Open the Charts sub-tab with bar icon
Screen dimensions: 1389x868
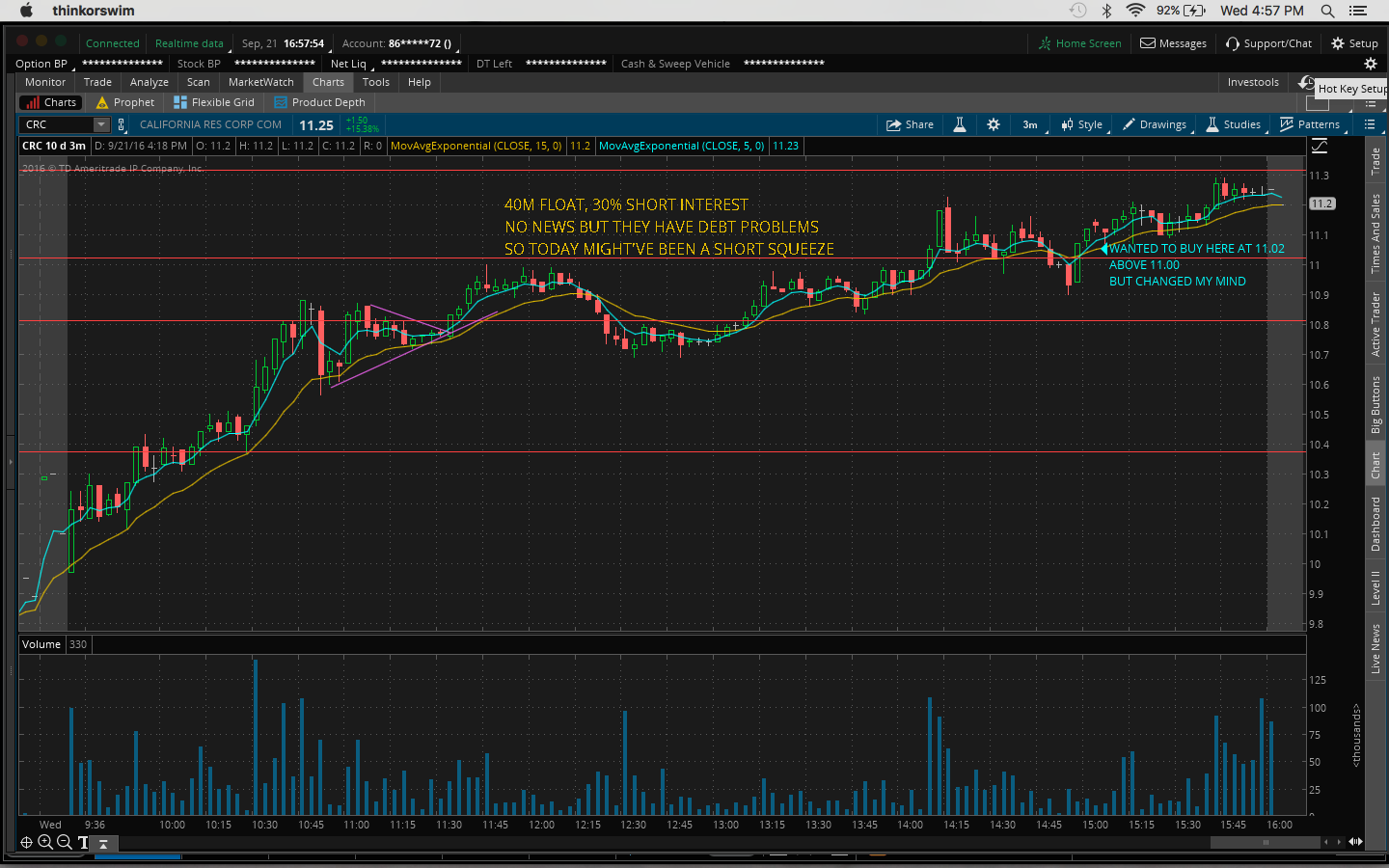tap(51, 102)
